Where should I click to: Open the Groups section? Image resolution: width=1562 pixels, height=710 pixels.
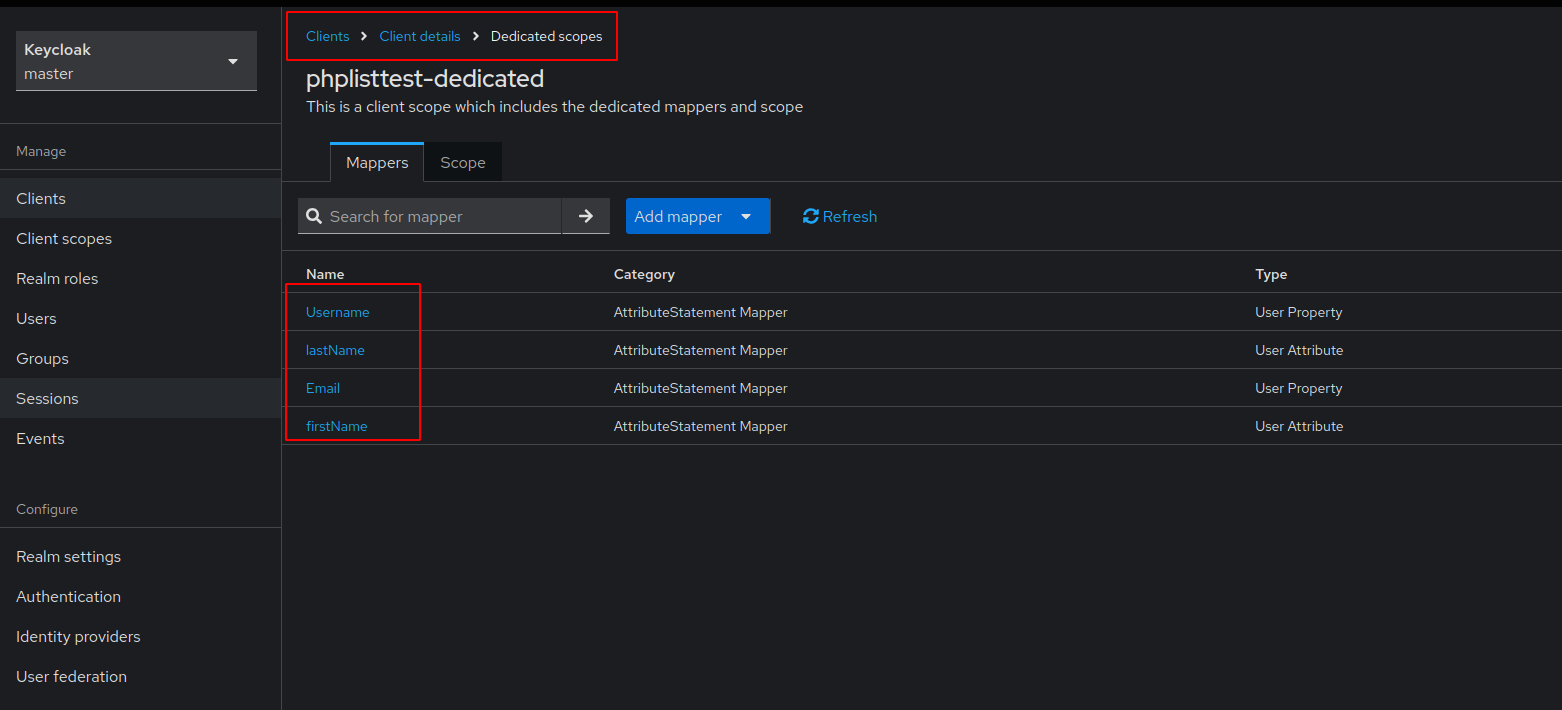[140, 358]
